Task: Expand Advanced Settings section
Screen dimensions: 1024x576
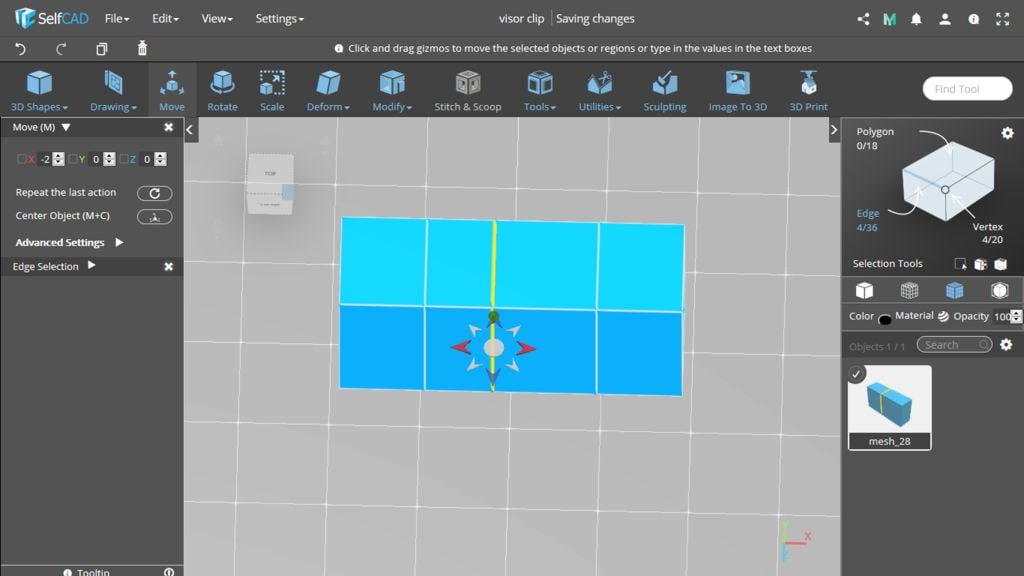Action: 119,242
